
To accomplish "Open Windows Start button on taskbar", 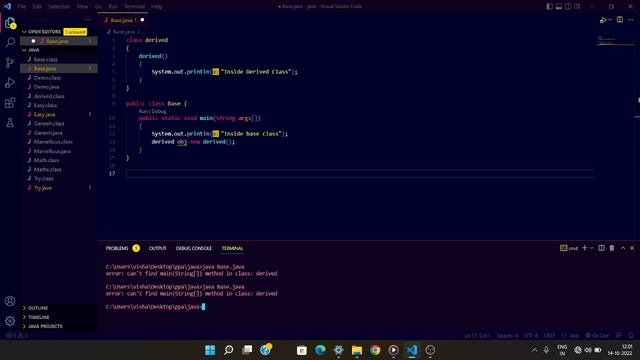I will tap(210, 350).
